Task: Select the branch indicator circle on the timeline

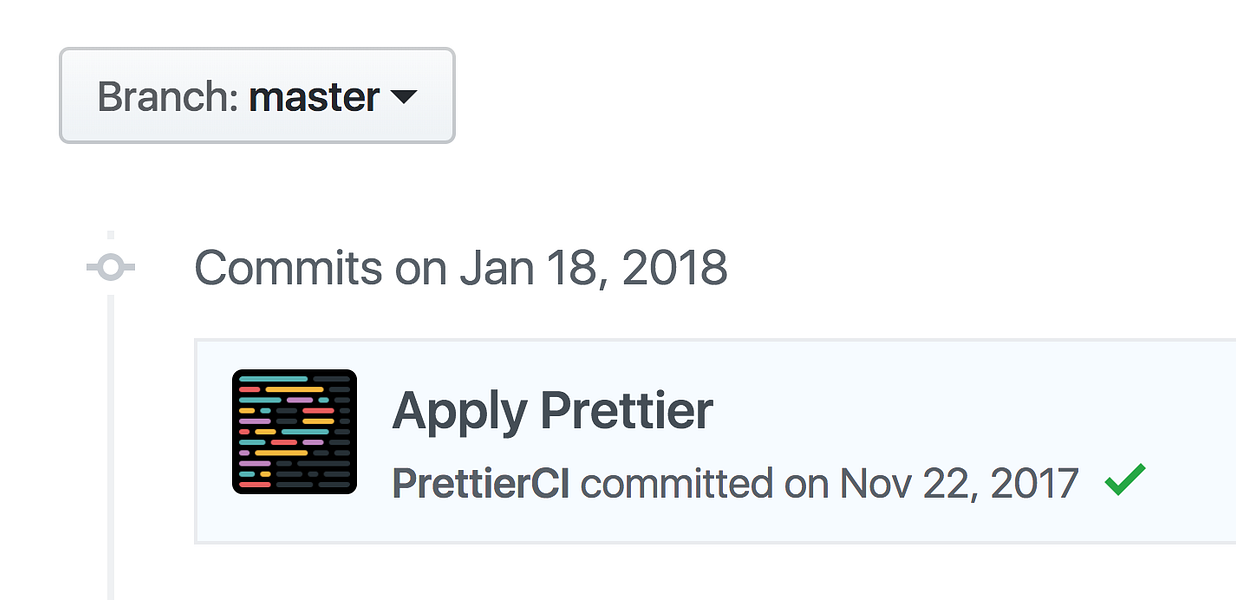Action: click(110, 265)
